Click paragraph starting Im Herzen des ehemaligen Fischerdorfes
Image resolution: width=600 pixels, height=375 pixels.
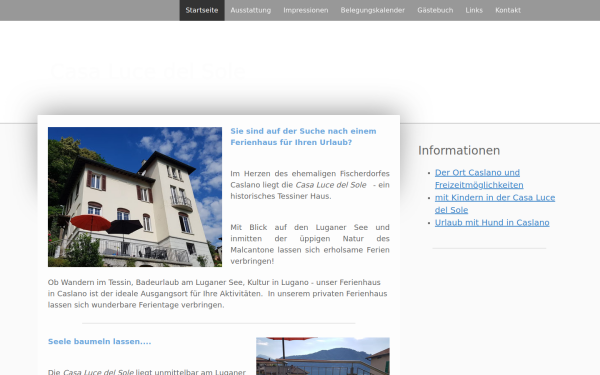pos(310,185)
